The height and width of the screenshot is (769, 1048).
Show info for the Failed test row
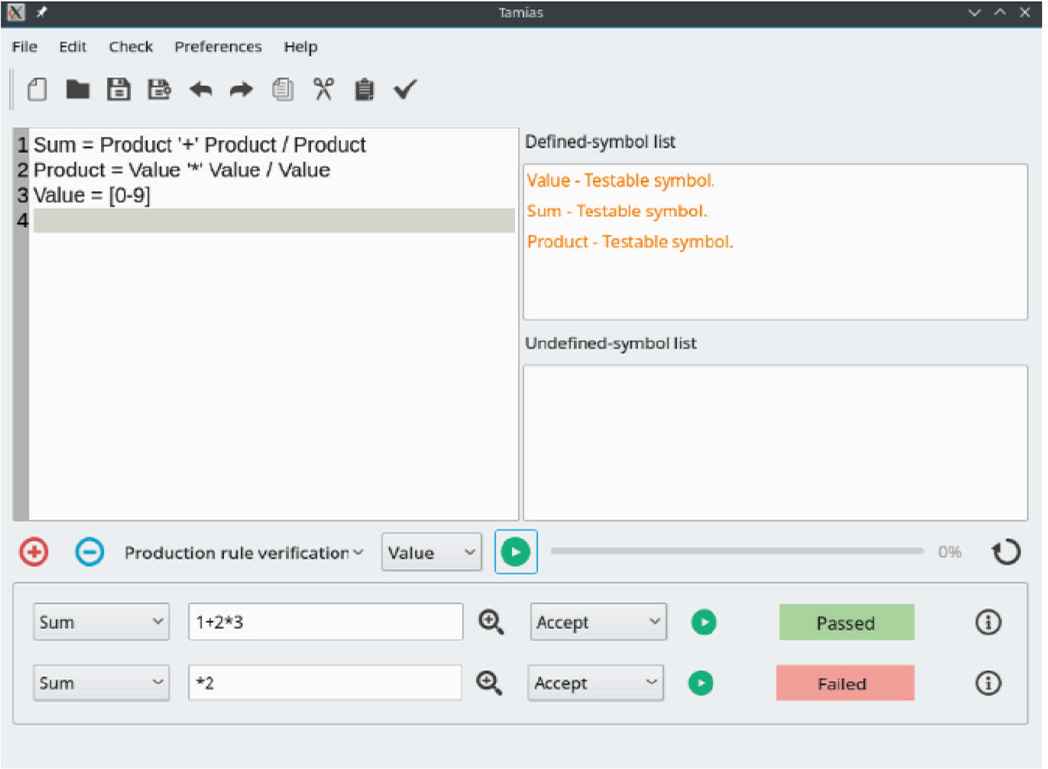coord(987,683)
